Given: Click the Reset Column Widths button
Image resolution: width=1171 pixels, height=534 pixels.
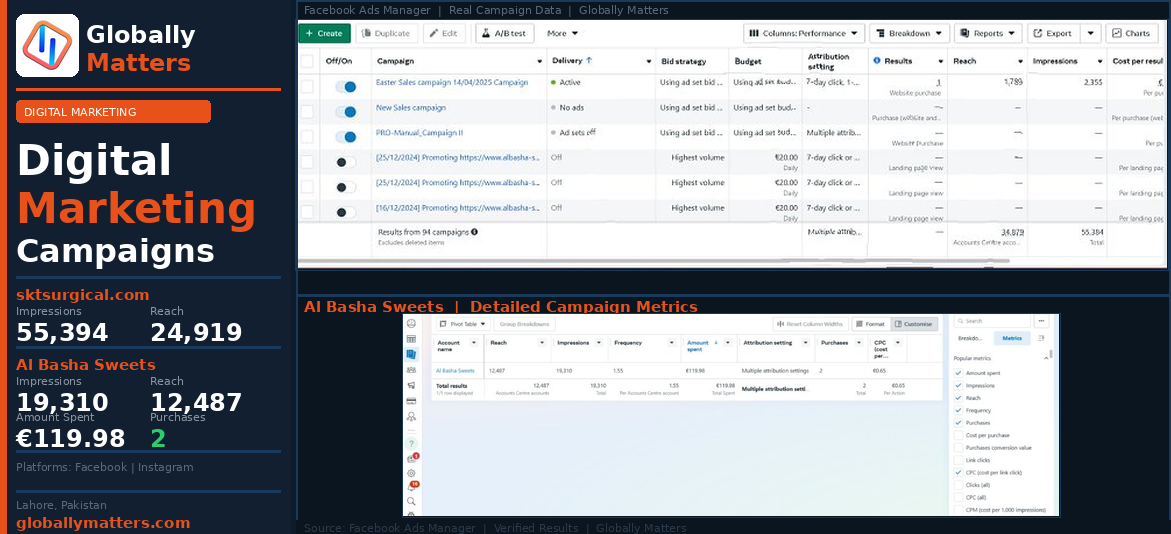Looking at the screenshot, I should coord(809,324).
